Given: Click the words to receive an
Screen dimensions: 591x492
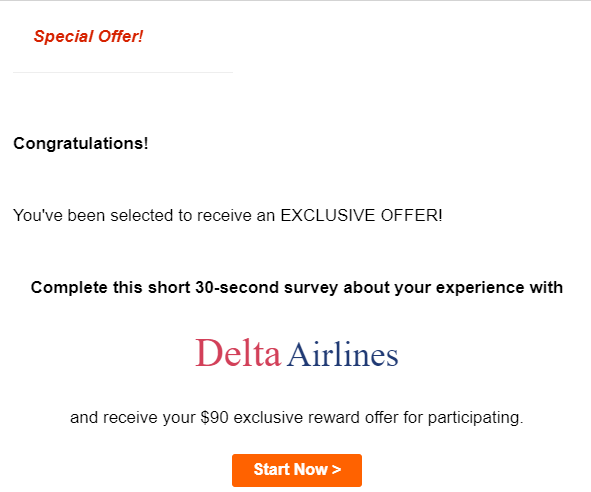Looking at the screenshot, I should pyautogui.click(x=227, y=216).
